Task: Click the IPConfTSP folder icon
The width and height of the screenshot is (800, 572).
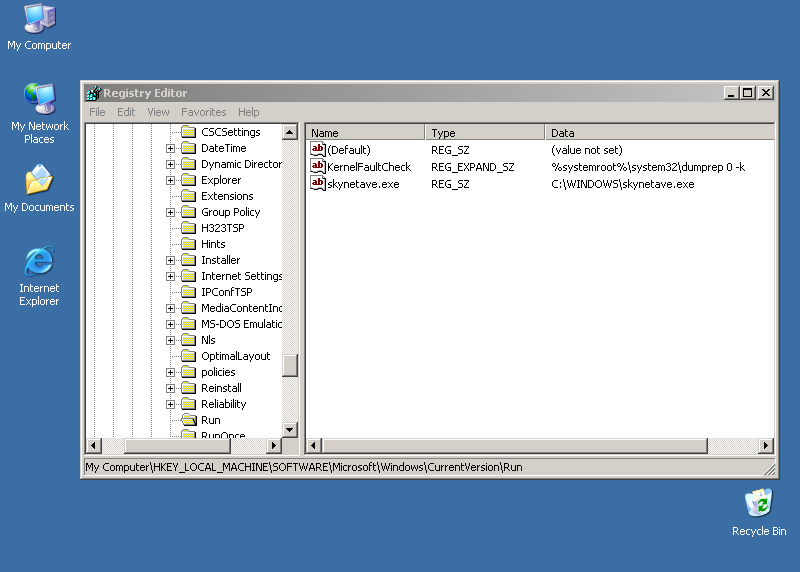Action: click(189, 292)
